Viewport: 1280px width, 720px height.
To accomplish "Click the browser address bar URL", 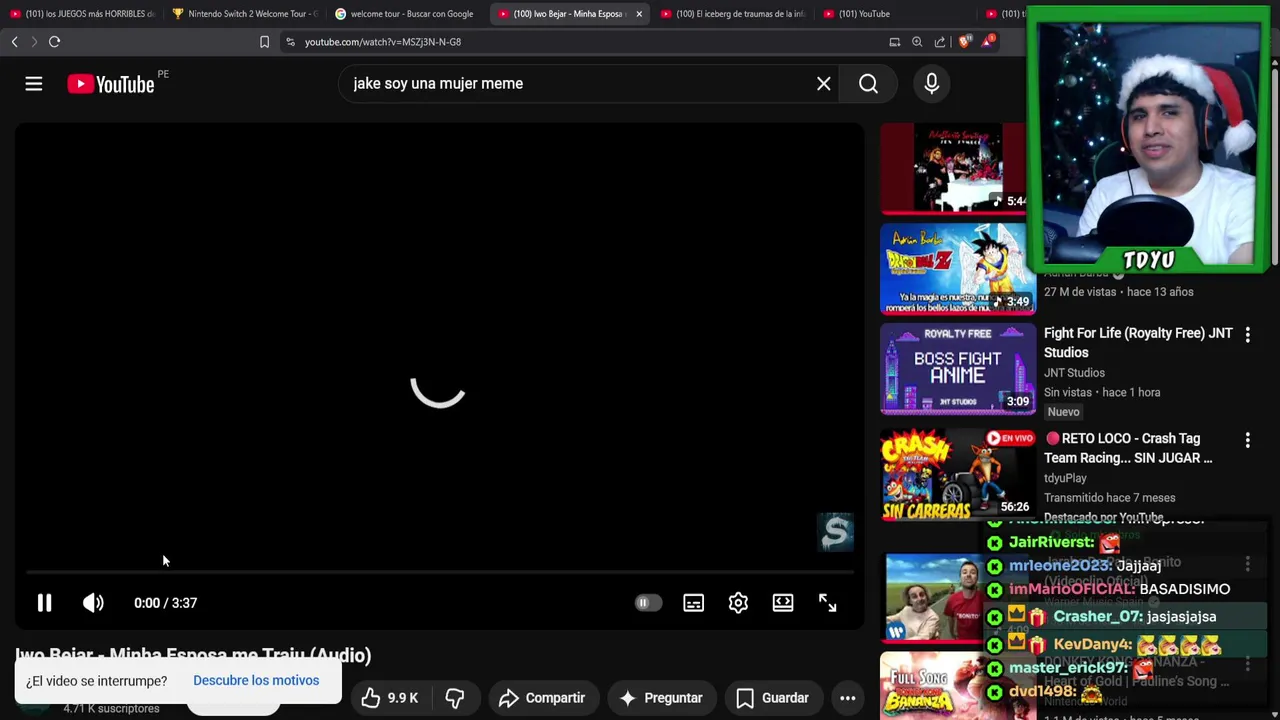I will (383, 42).
